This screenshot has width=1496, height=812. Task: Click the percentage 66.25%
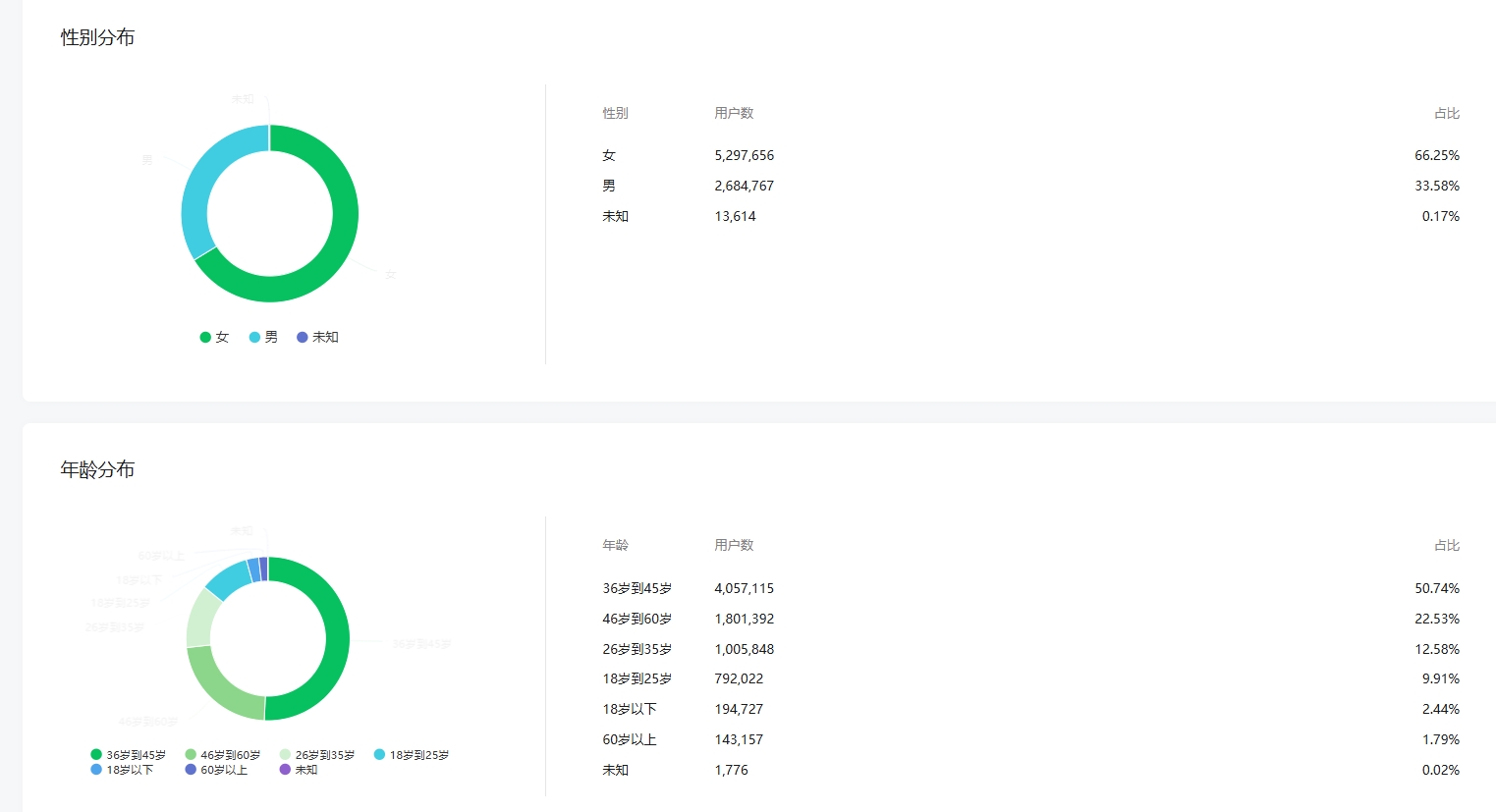1437,155
